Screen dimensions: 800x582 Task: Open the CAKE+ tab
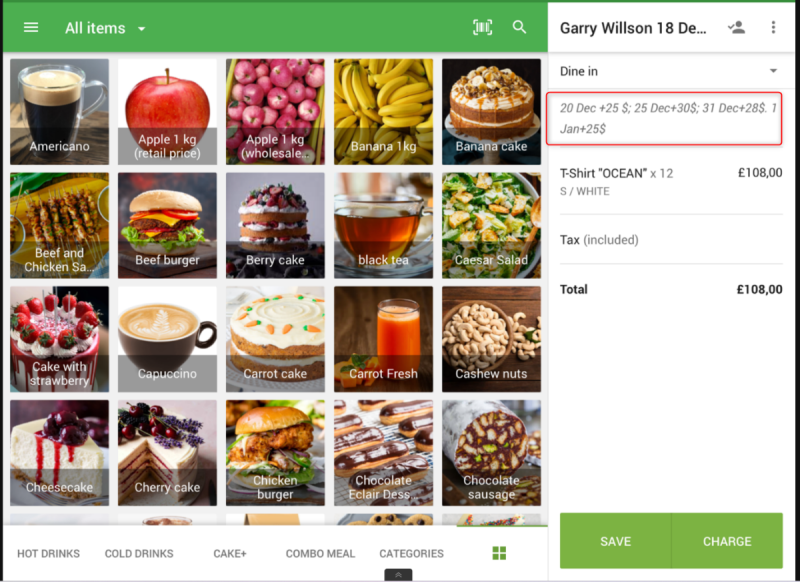pos(230,553)
